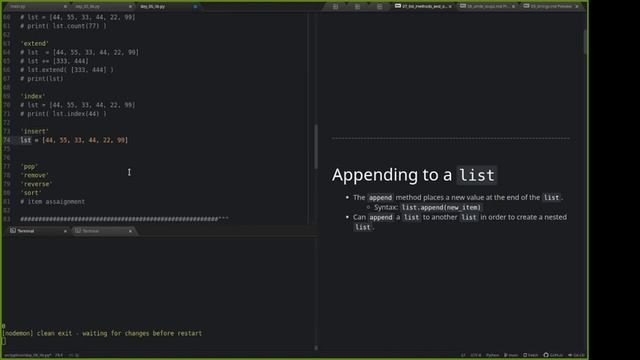Click the git branch indicator in status bar
Screen dimensions: 640x360
point(511,355)
